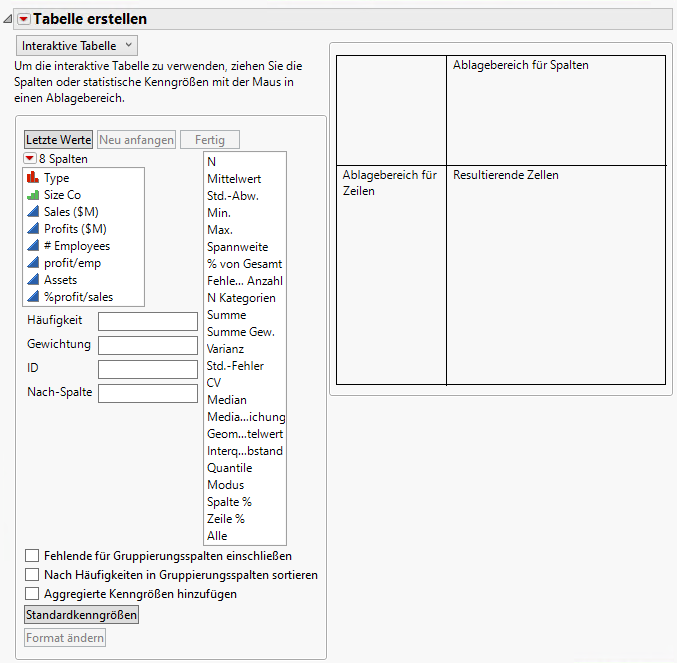Enable Fehlende für Gruppierungsspalten einschließen checkbox
The height and width of the screenshot is (663, 677).
[32, 556]
